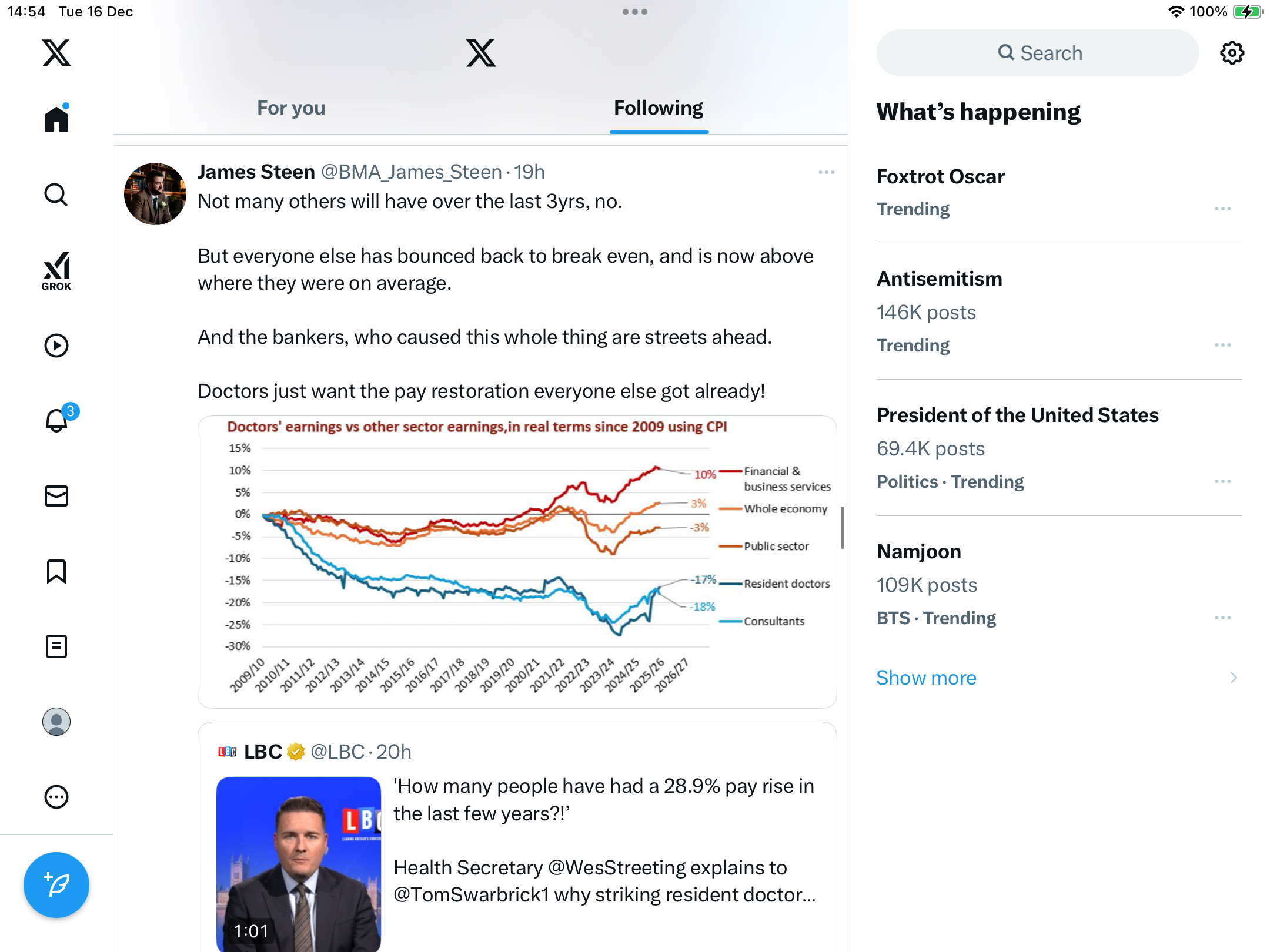Click the timeline scrollbar handle

point(843,527)
